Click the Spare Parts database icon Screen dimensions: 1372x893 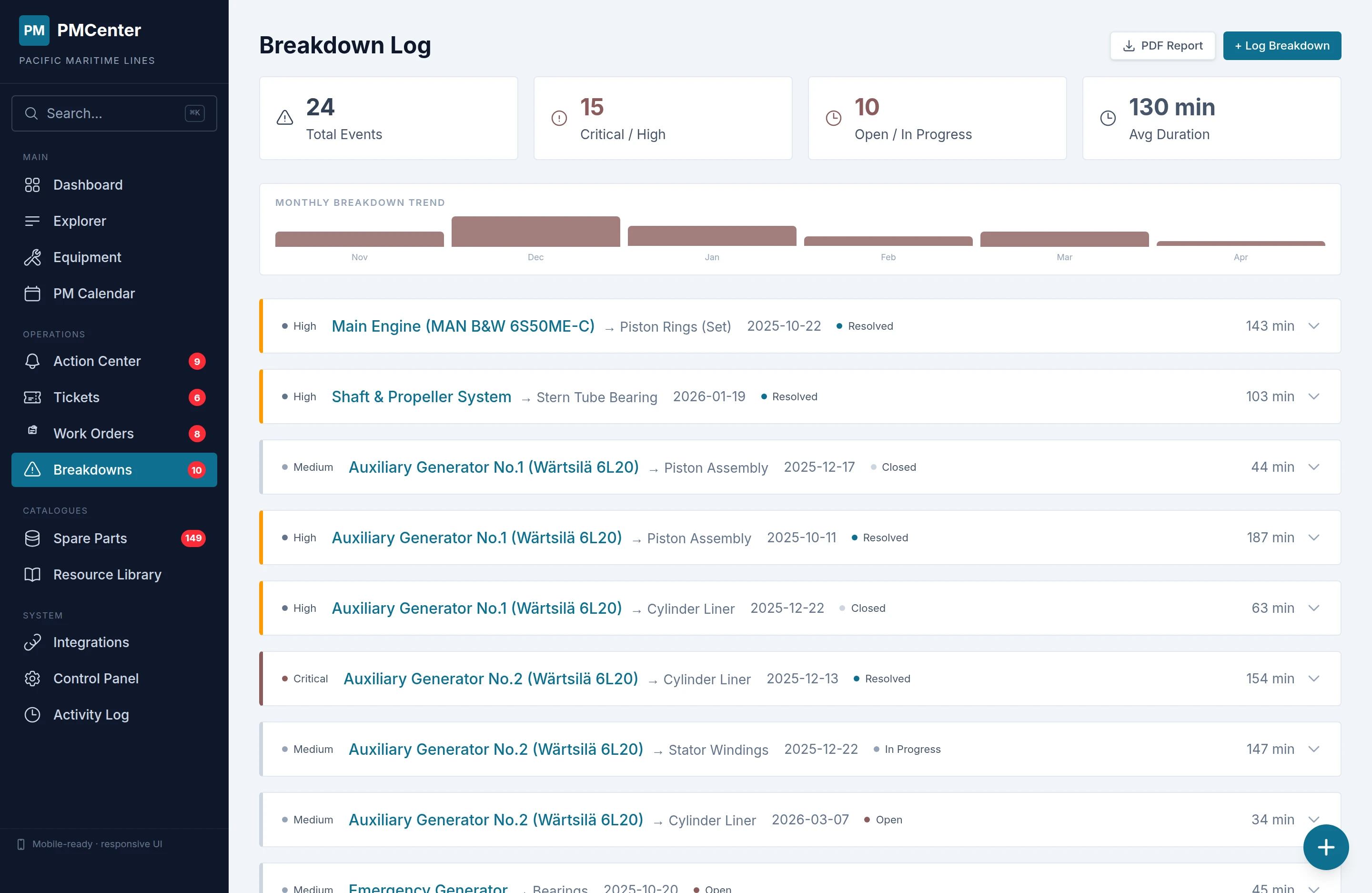(x=32, y=538)
